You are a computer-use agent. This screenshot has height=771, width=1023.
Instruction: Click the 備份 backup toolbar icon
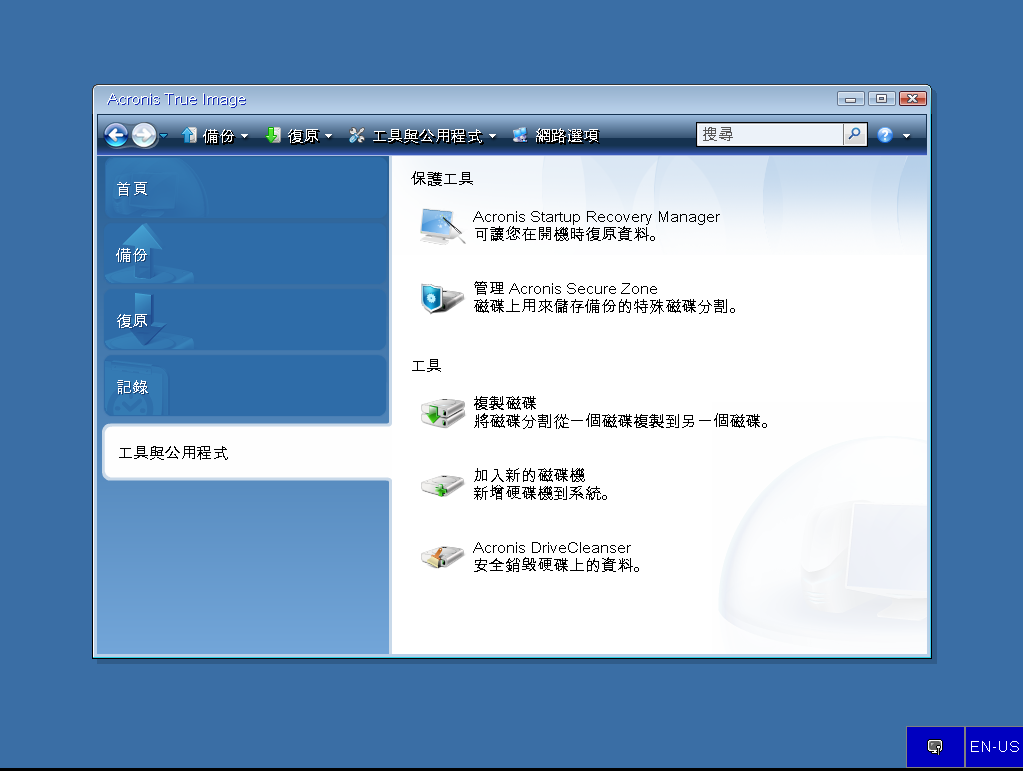click(x=189, y=135)
